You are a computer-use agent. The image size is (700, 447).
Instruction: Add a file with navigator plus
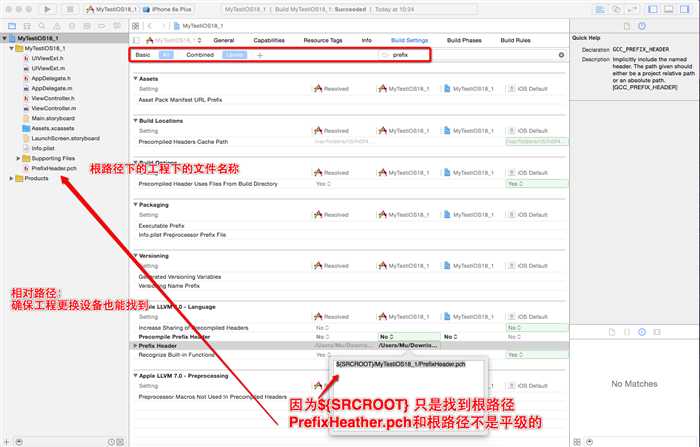click(x=7, y=442)
